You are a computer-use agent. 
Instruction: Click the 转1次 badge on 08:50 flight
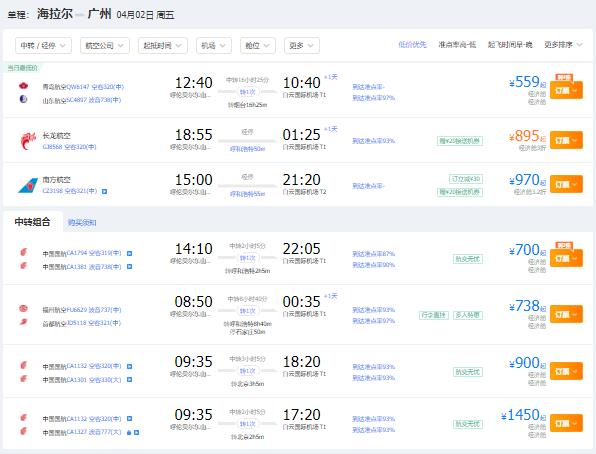[x=247, y=311]
